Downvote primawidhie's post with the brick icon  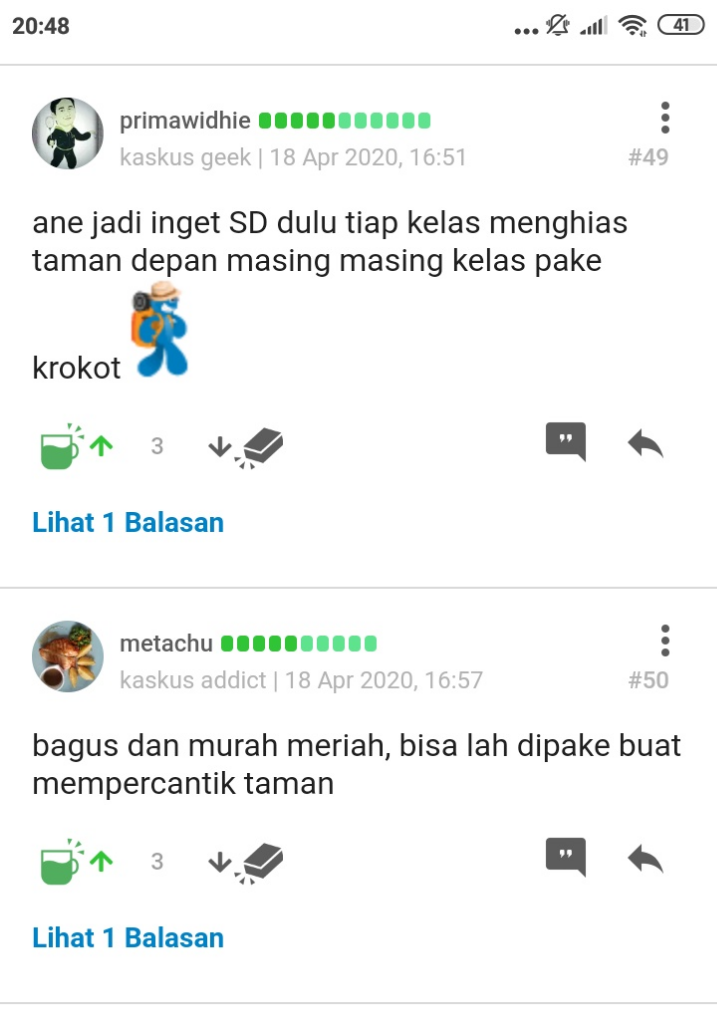(x=245, y=448)
